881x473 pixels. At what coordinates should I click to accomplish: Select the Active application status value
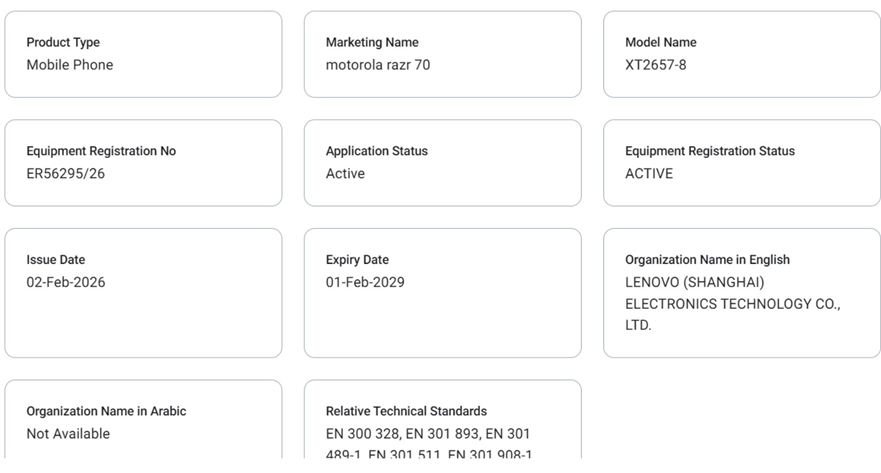coord(346,174)
